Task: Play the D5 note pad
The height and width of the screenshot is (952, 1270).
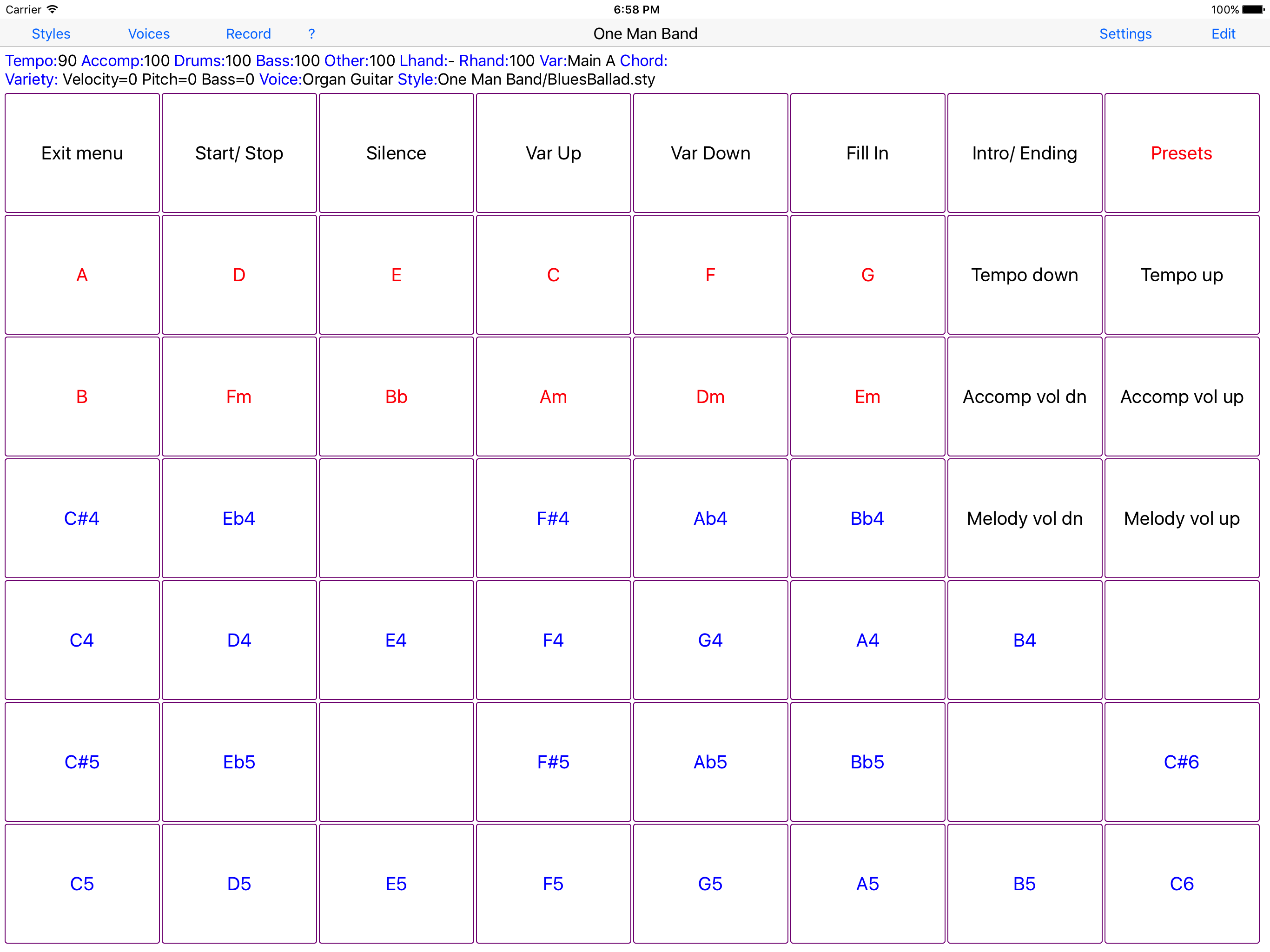Action: 239,884
